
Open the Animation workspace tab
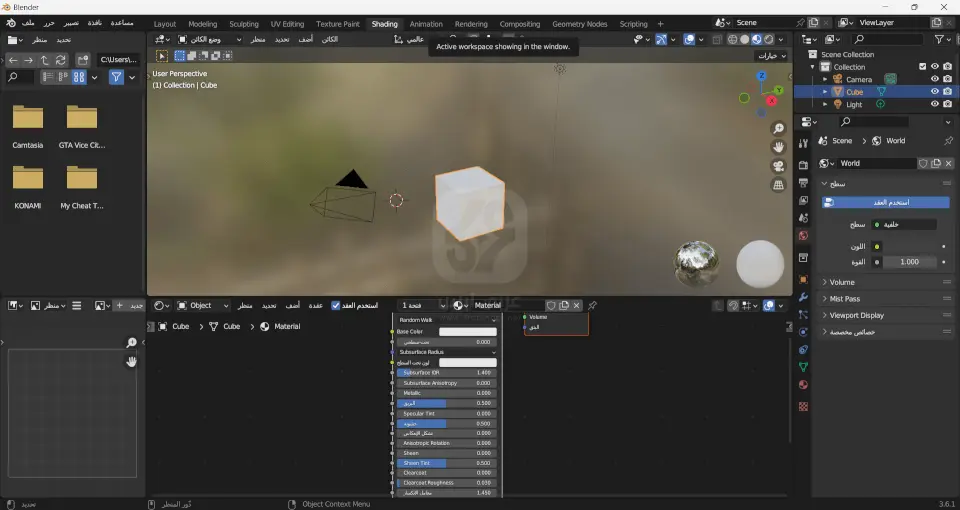pos(426,24)
